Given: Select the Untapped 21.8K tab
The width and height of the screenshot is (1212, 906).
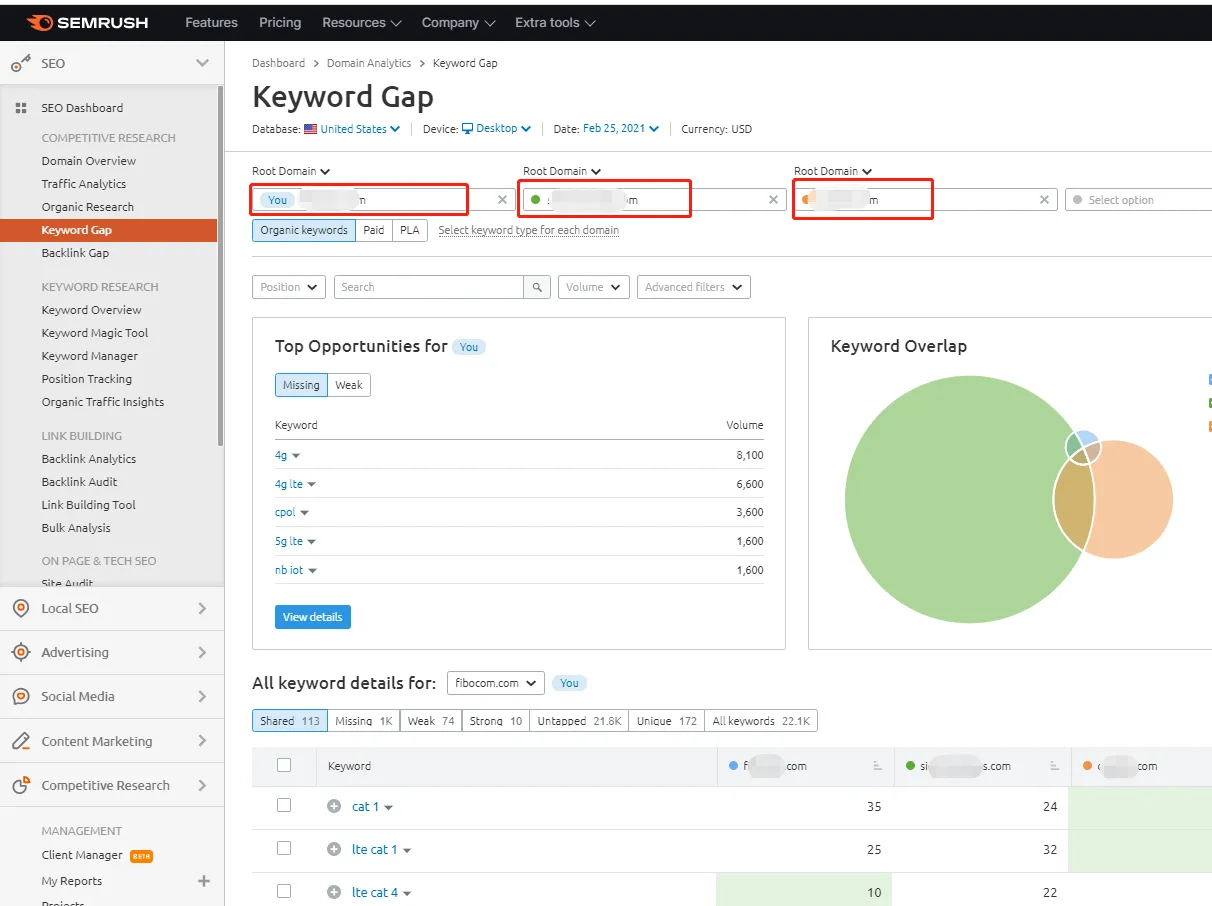Looking at the screenshot, I should [579, 721].
